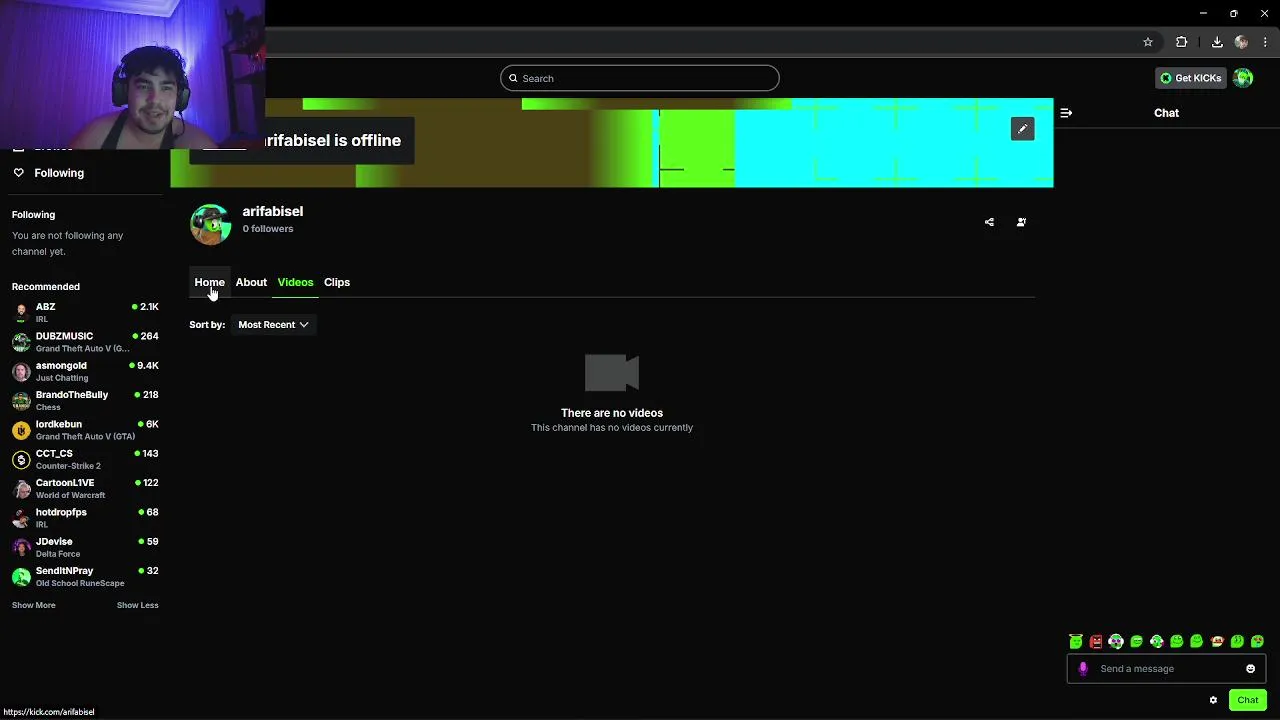Click the purple microphone icon in chat
This screenshot has width=1280, height=720.
1083,669
